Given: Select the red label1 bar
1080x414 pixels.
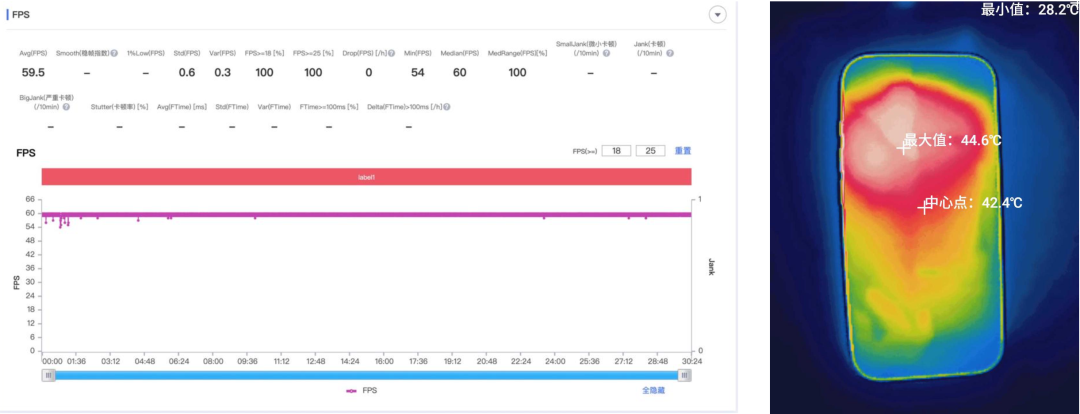Looking at the screenshot, I should 366,176.
